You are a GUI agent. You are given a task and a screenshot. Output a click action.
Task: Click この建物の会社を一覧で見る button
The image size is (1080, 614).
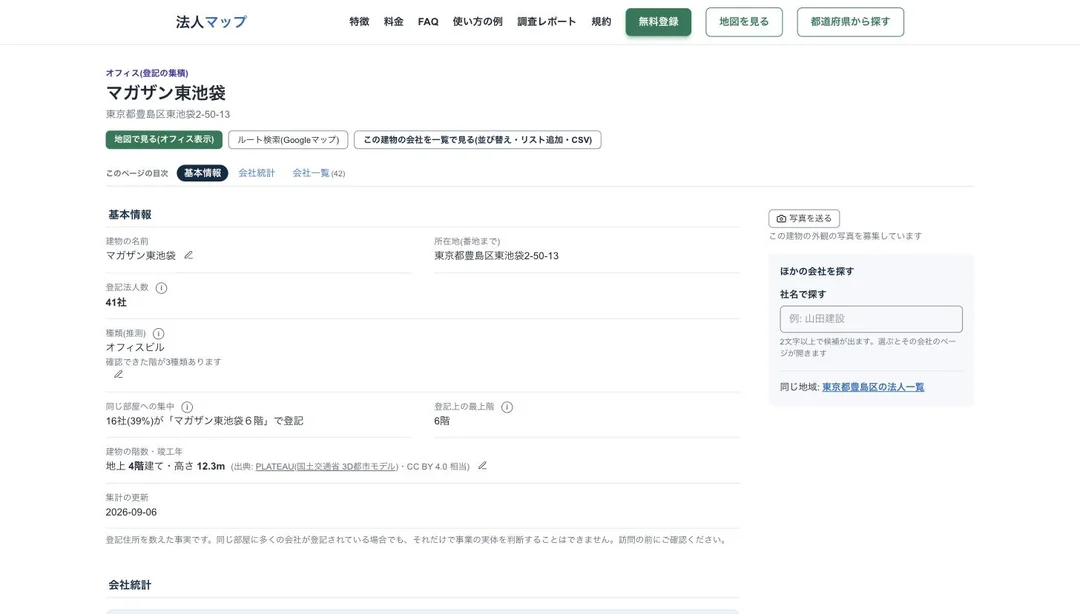pos(477,140)
